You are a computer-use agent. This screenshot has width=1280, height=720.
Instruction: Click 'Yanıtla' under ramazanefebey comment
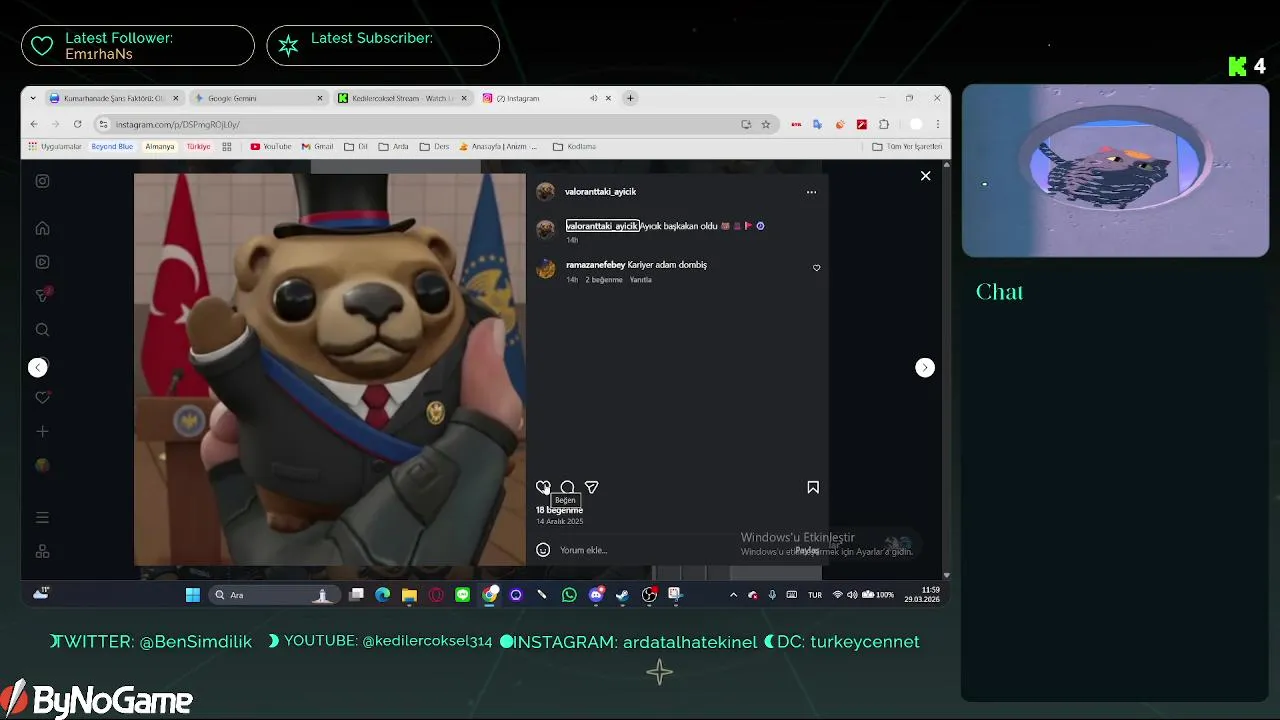pos(640,280)
